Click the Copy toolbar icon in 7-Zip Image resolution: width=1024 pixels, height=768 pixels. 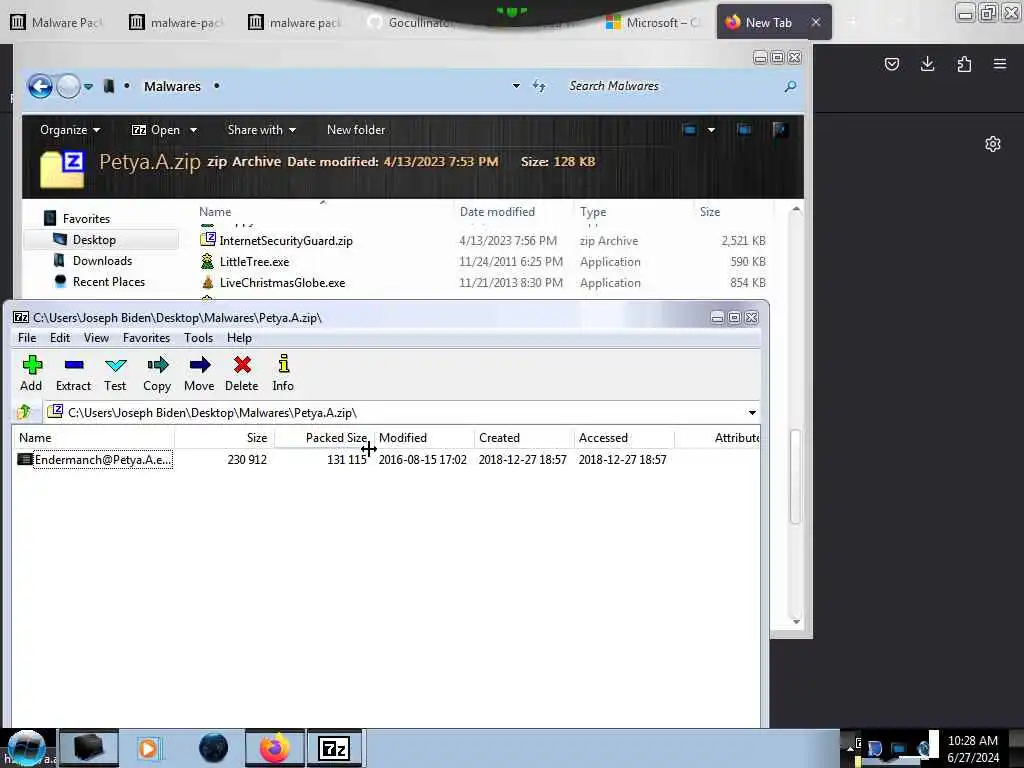pyautogui.click(x=157, y=374)
